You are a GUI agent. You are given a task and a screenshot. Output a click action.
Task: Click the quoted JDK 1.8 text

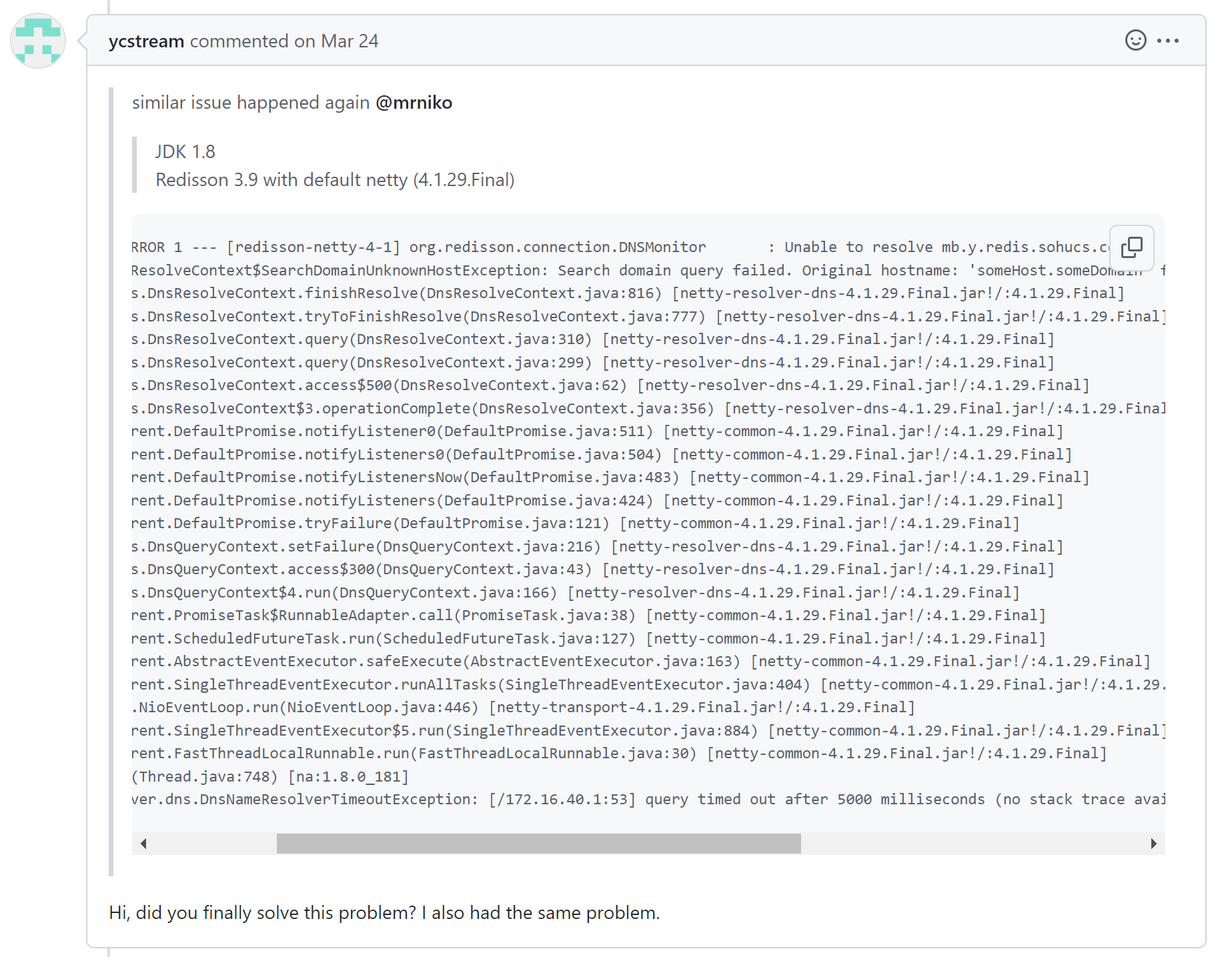pyautogui.click(x=185, y=152)
